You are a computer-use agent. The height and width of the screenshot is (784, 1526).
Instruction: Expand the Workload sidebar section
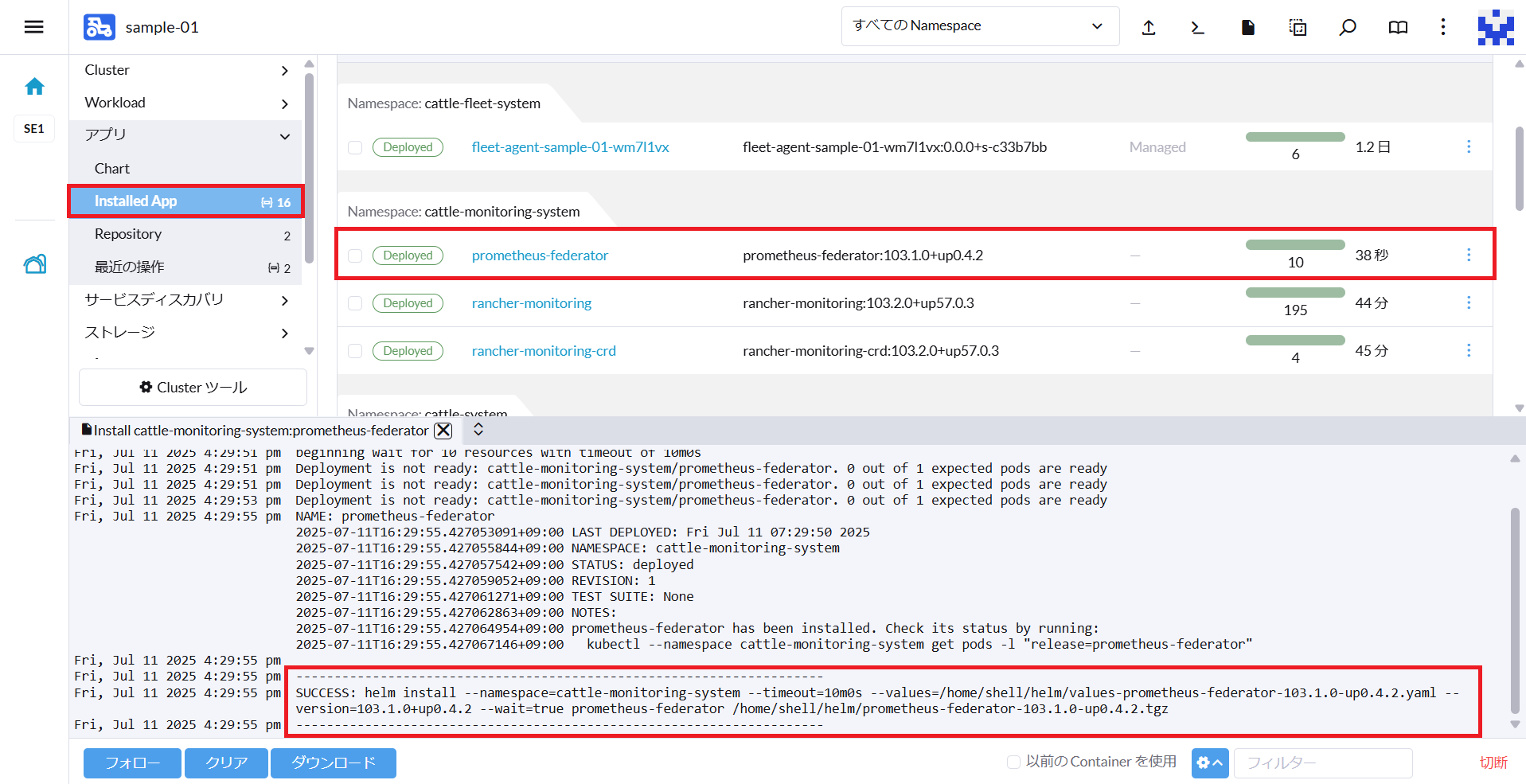point(185,103)
